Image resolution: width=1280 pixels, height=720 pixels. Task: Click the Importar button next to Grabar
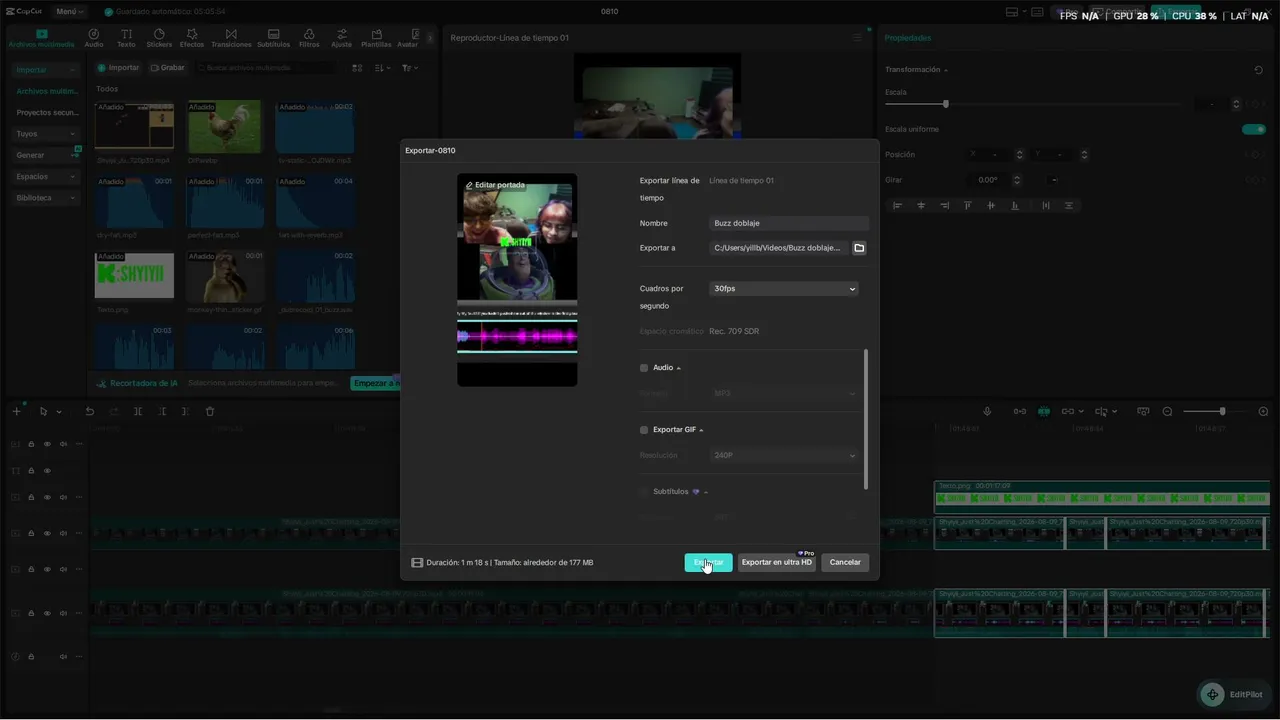click(118, 68)
